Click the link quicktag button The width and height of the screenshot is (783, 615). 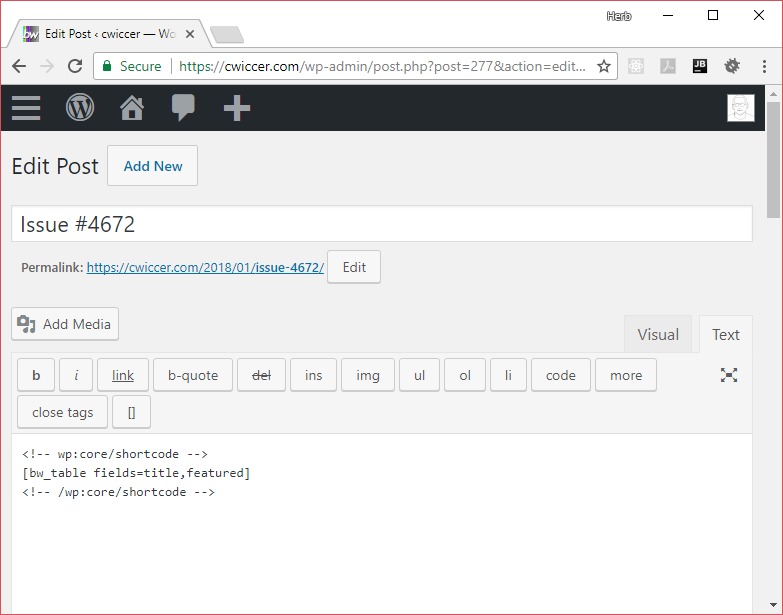point(123,375)
